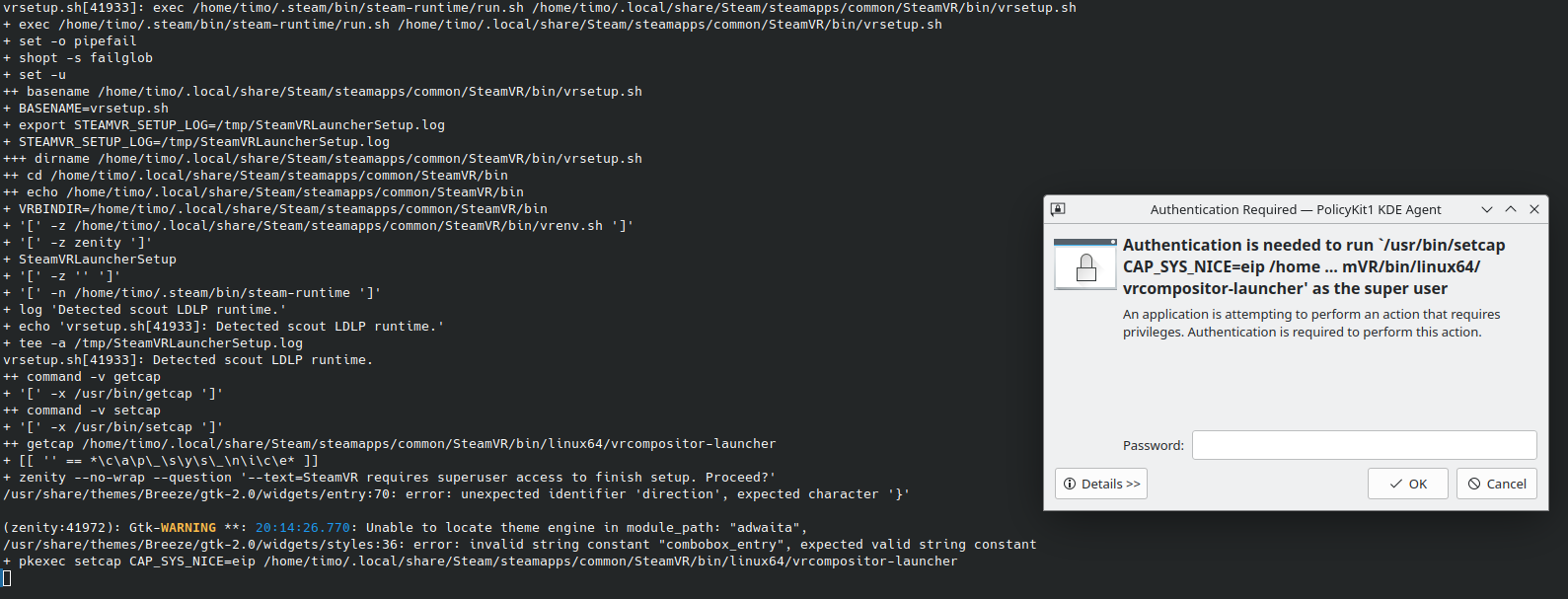Click the superuser access warning description text
The height and width of the screenshot is (599, 1568).
1312,323
